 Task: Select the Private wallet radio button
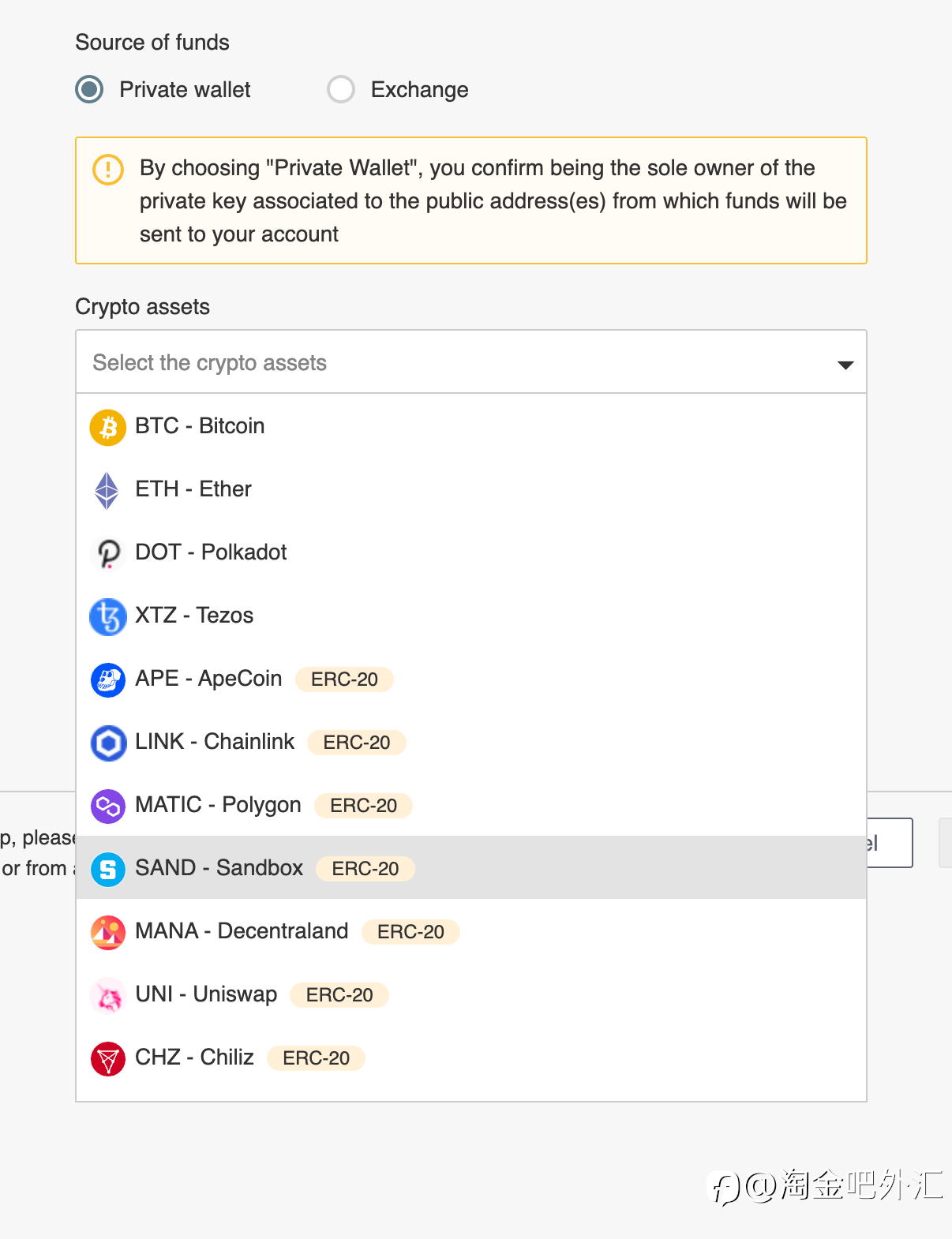[x=89, y=89]
